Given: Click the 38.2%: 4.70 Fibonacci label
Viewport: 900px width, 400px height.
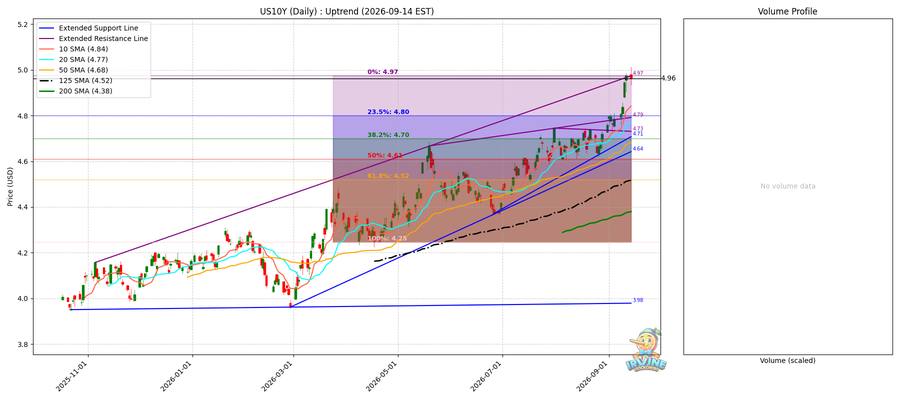Looking at the screenshot, I should [x=388, y=135].
